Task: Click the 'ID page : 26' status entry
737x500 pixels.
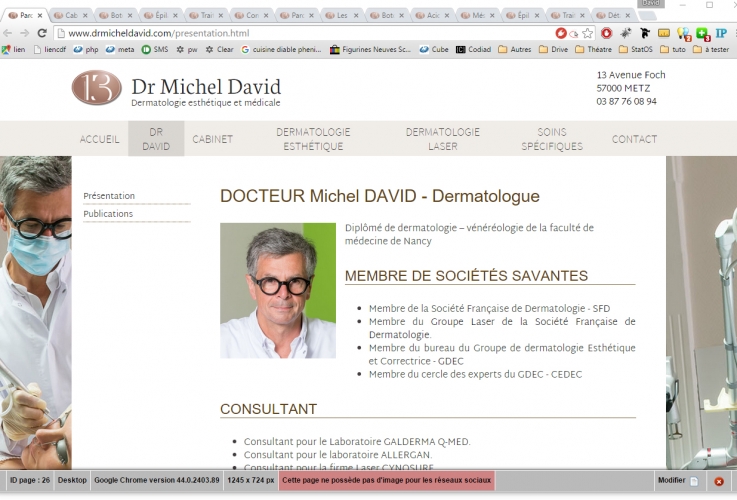Action: (x=30, y=480)
